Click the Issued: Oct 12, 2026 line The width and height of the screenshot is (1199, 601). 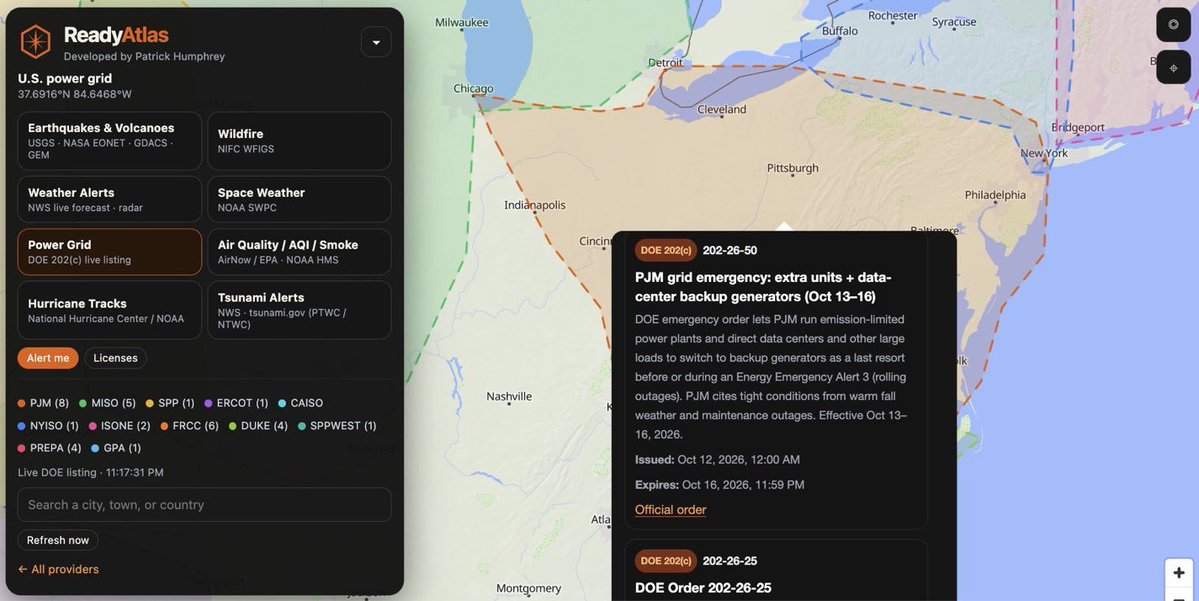pos(717,460)
